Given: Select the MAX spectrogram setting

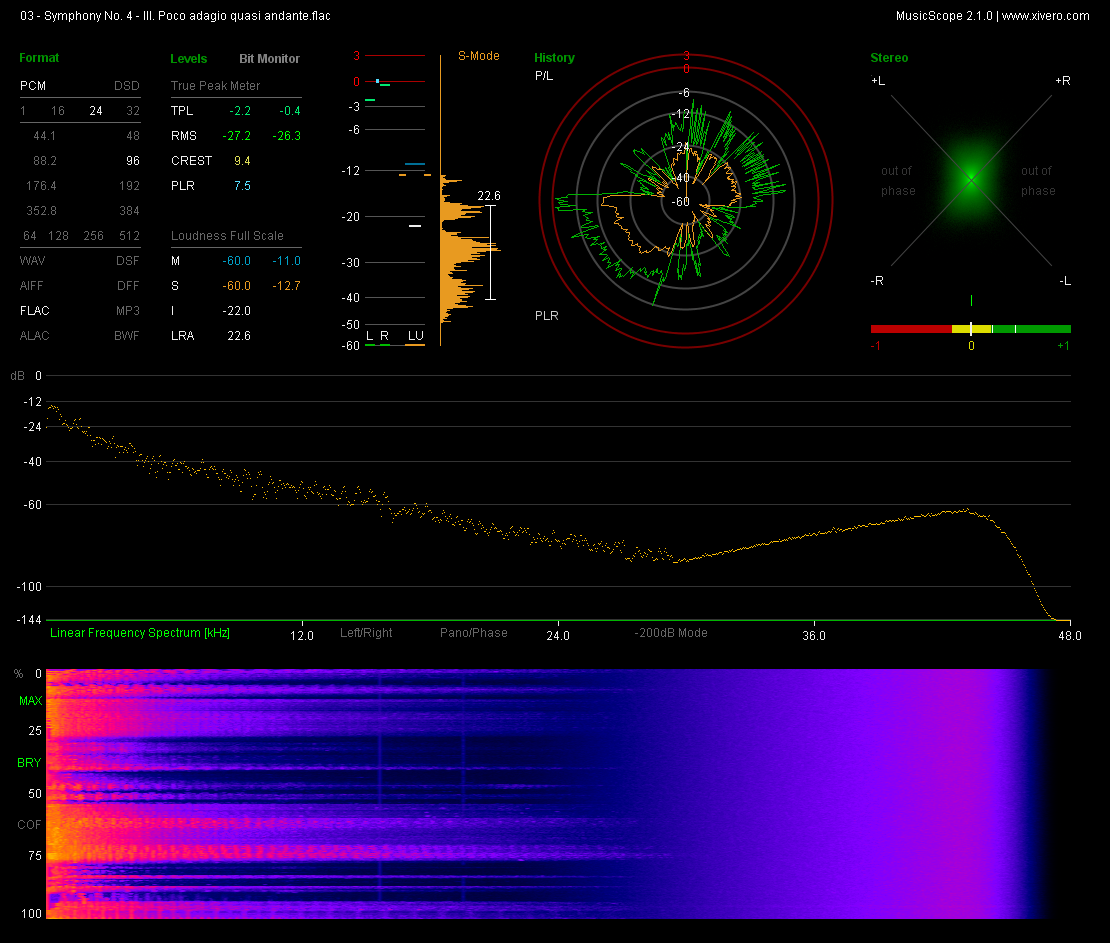Looking at the screenshot, I should click(x=30, y=701).
